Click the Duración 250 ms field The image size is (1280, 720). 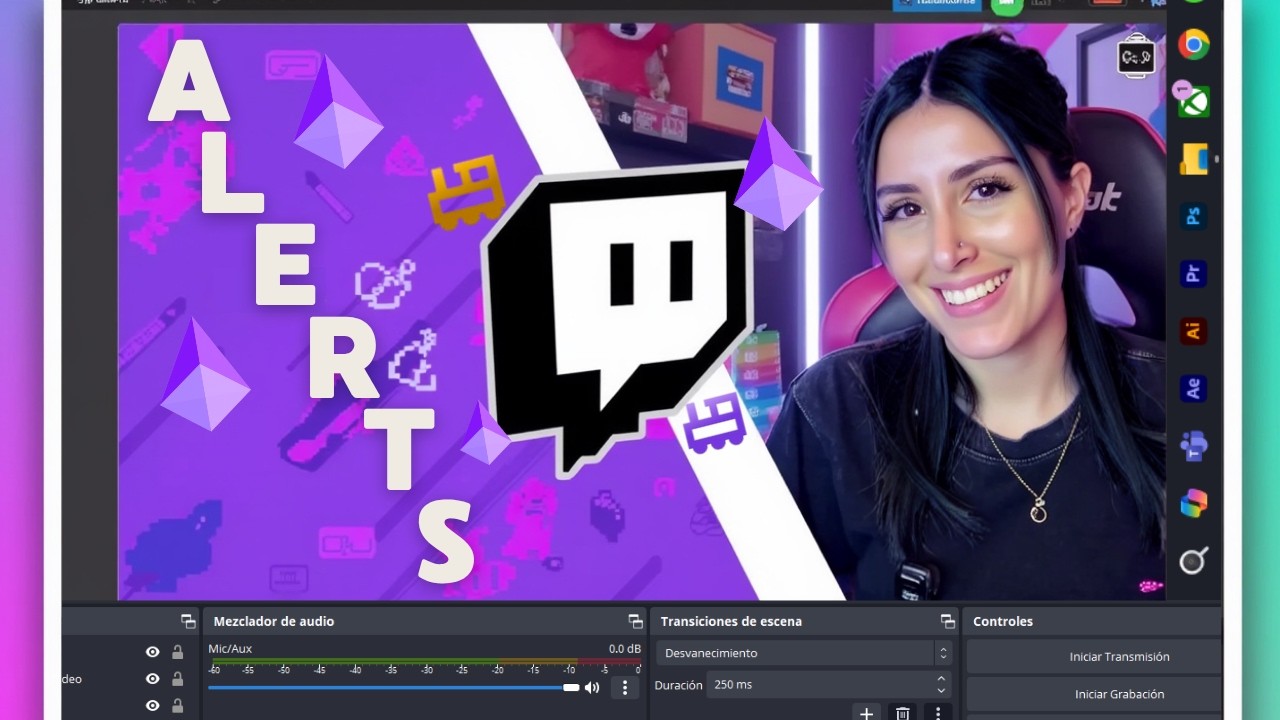point(828,685)
